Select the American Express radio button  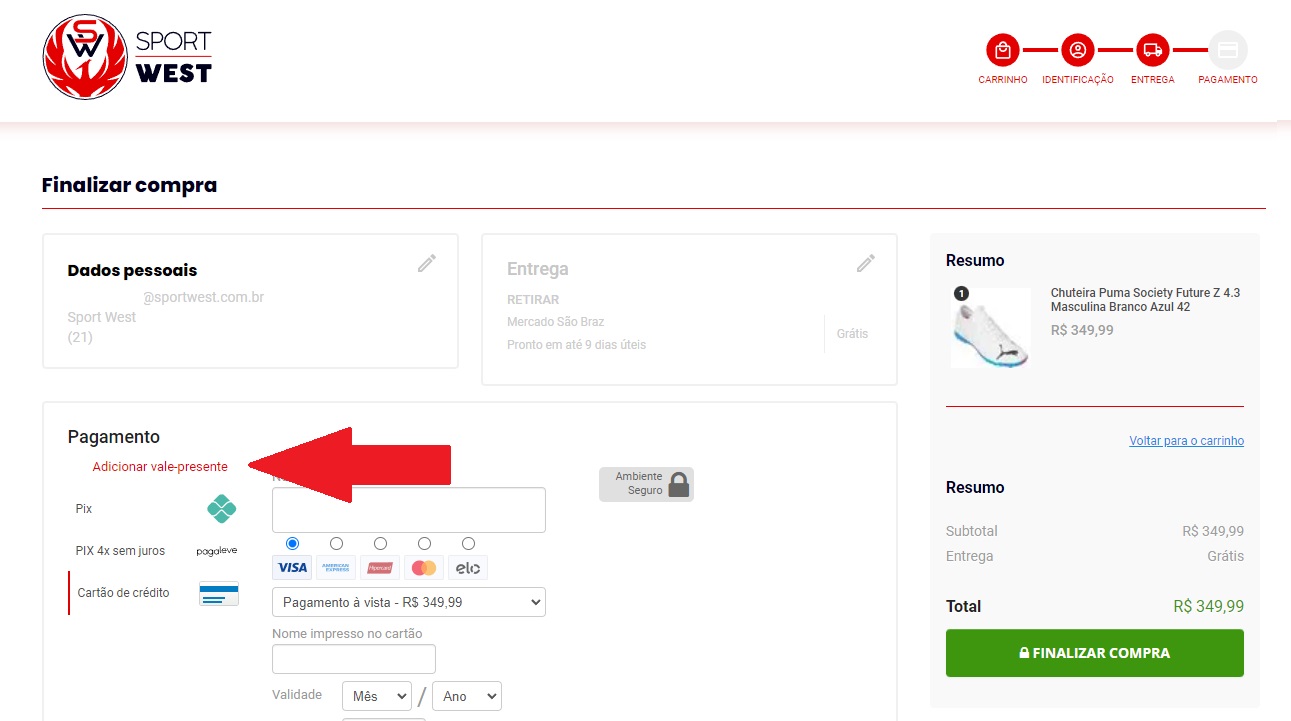[336, 543]
